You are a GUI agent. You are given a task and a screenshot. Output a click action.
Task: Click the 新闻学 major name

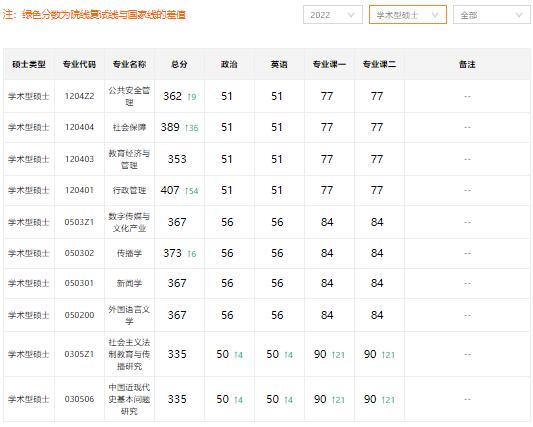[129, 283]
